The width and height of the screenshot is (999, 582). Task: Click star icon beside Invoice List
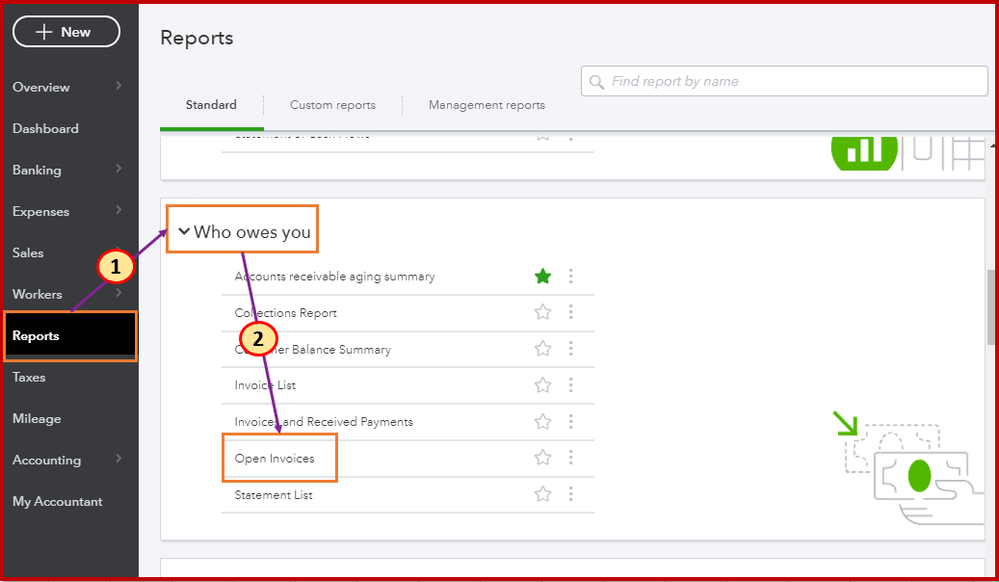click(543, 385)
